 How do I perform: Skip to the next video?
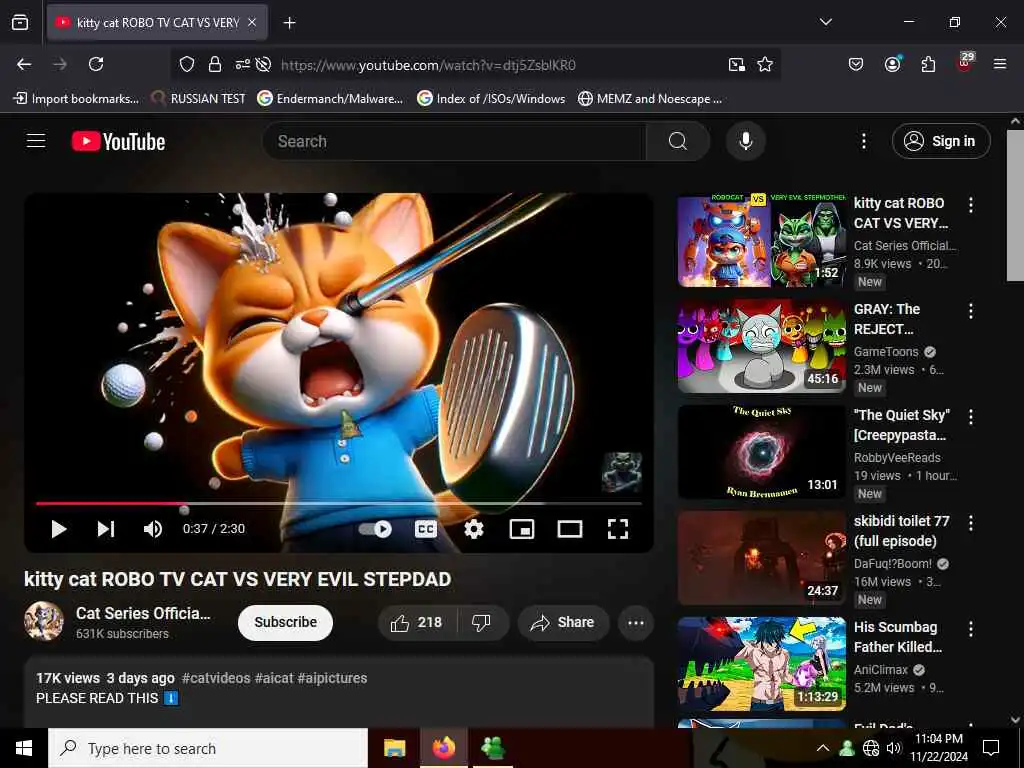pos(106,529)
